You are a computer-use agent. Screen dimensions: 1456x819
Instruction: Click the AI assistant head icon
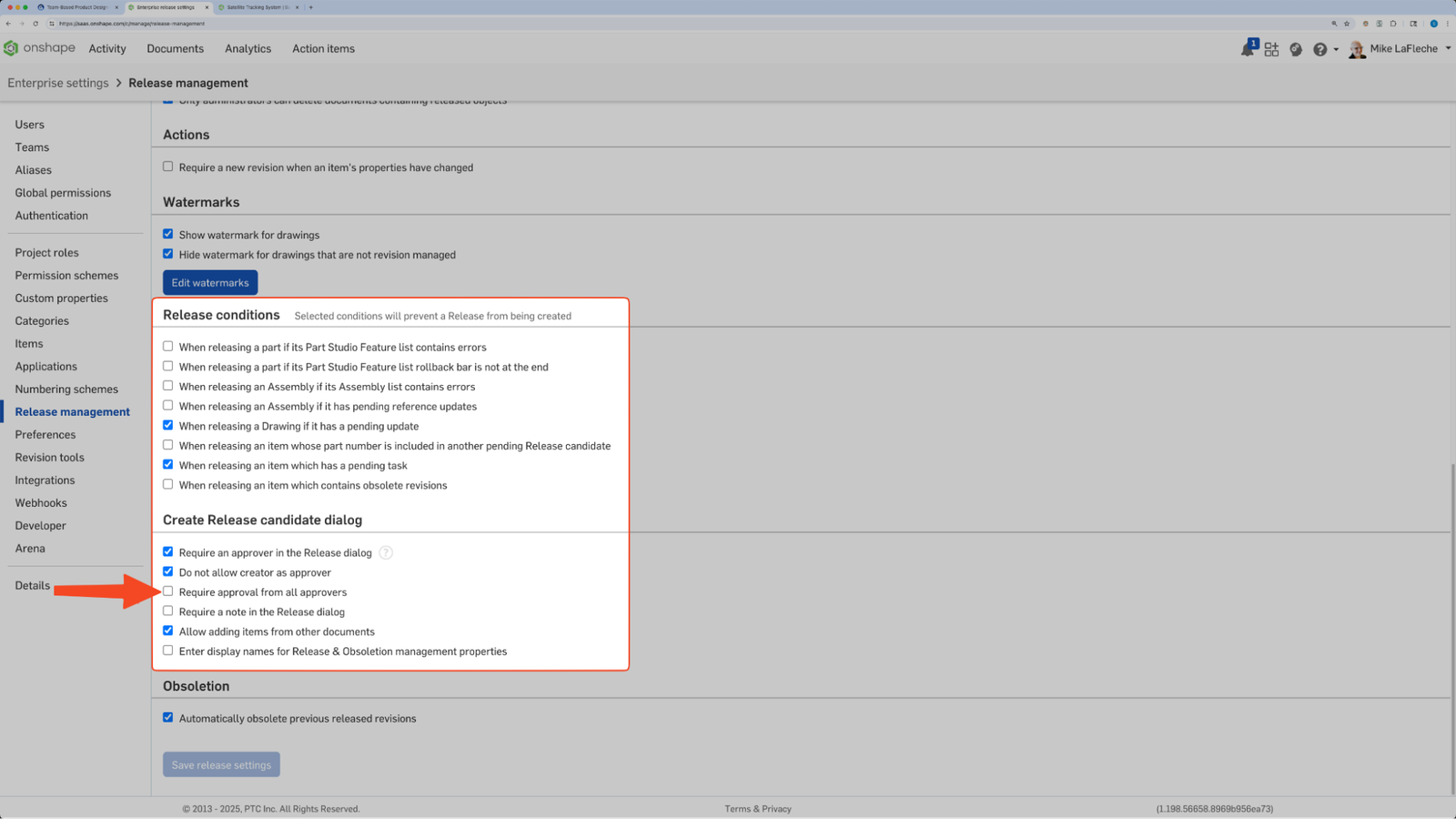point(1296,49)
